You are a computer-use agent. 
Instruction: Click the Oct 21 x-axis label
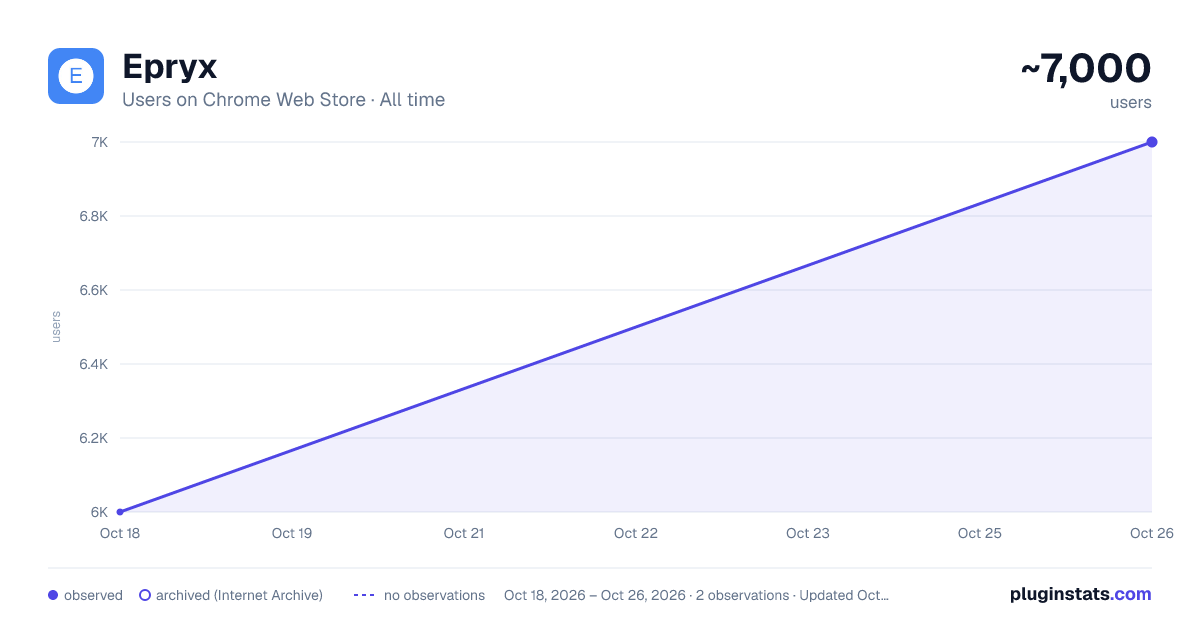coord(464,533)
